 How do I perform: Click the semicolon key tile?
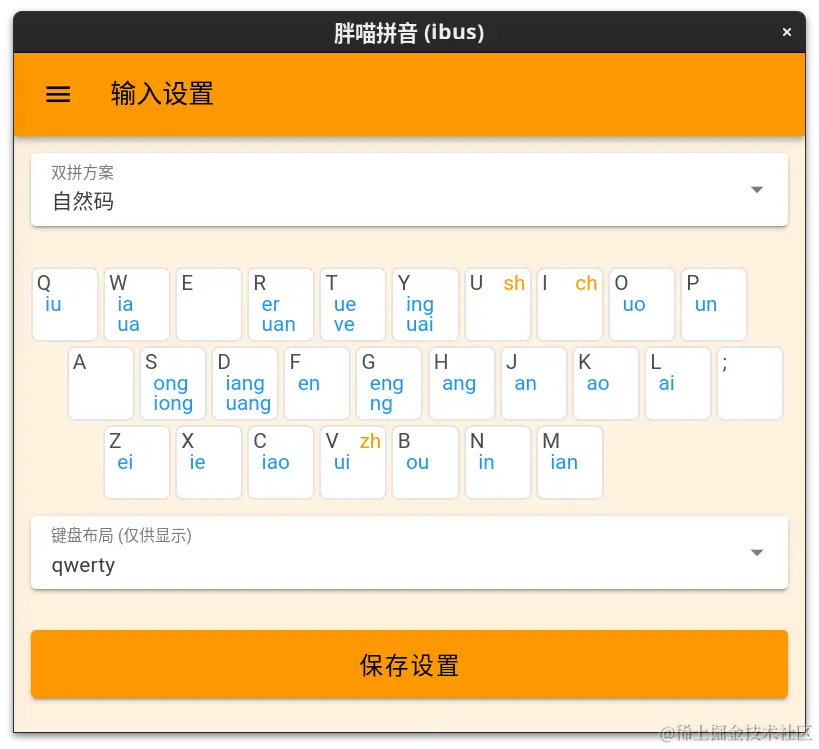point(749,383)
